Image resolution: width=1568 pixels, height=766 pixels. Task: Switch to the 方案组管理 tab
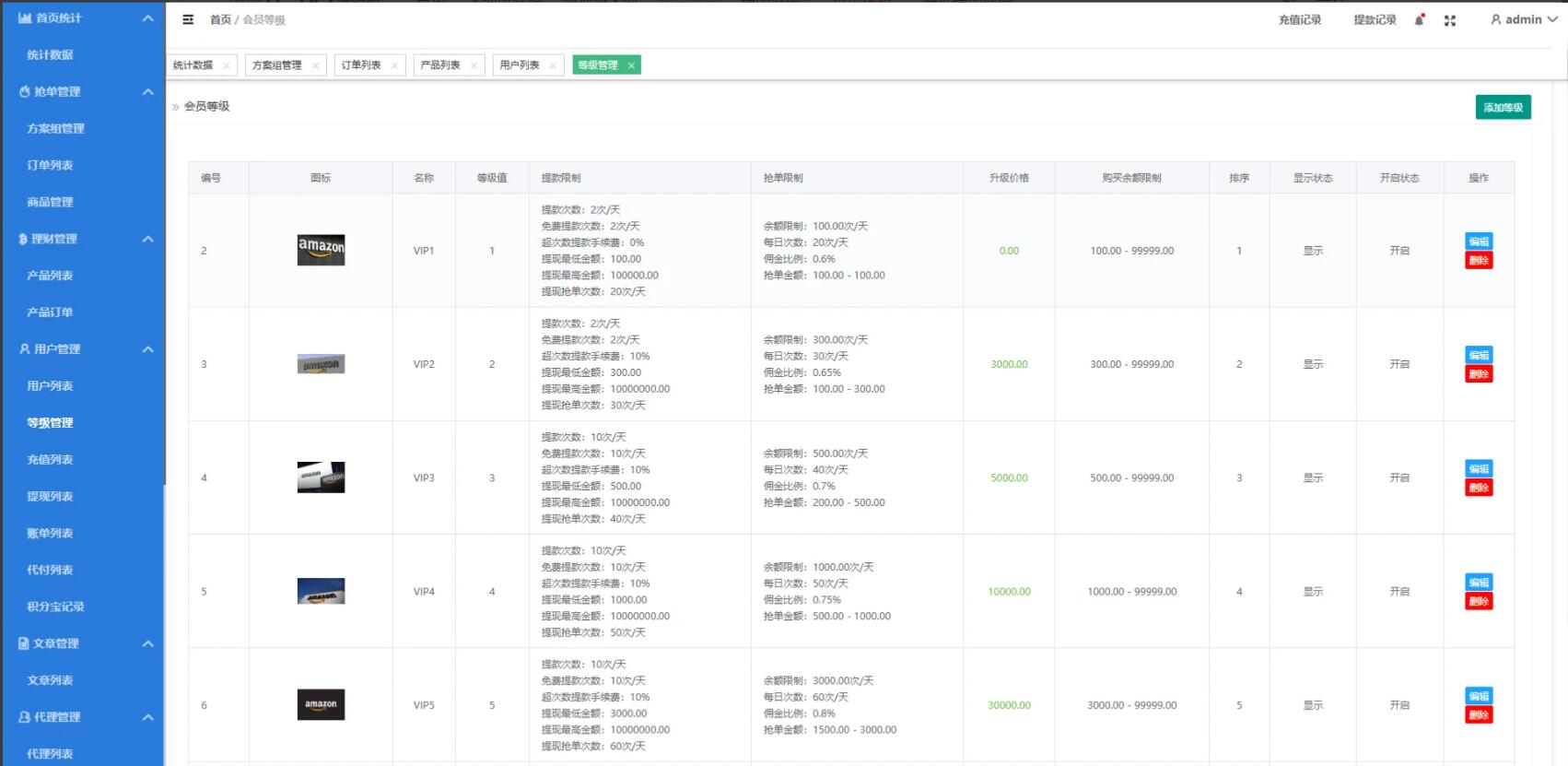pos(276,65)
